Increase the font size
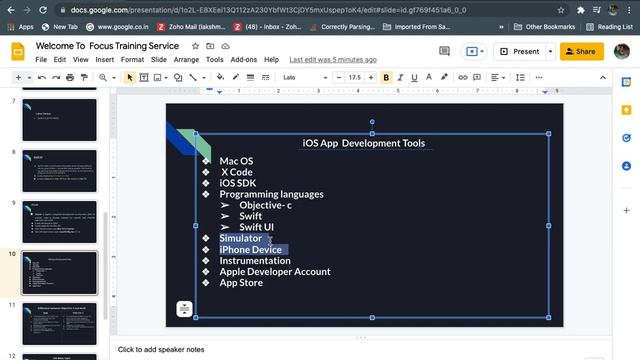640x360 pixels. 371,78
